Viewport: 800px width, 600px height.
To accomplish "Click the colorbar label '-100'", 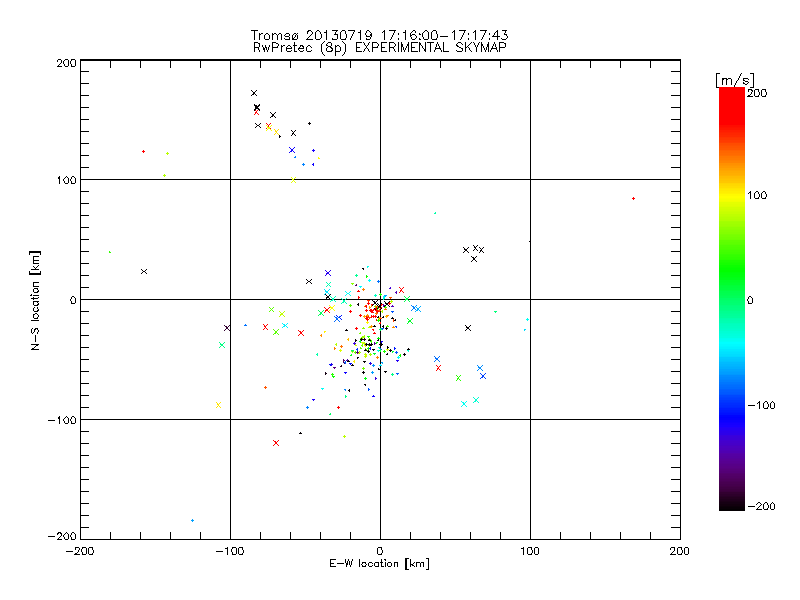I will tap(761, 405).
